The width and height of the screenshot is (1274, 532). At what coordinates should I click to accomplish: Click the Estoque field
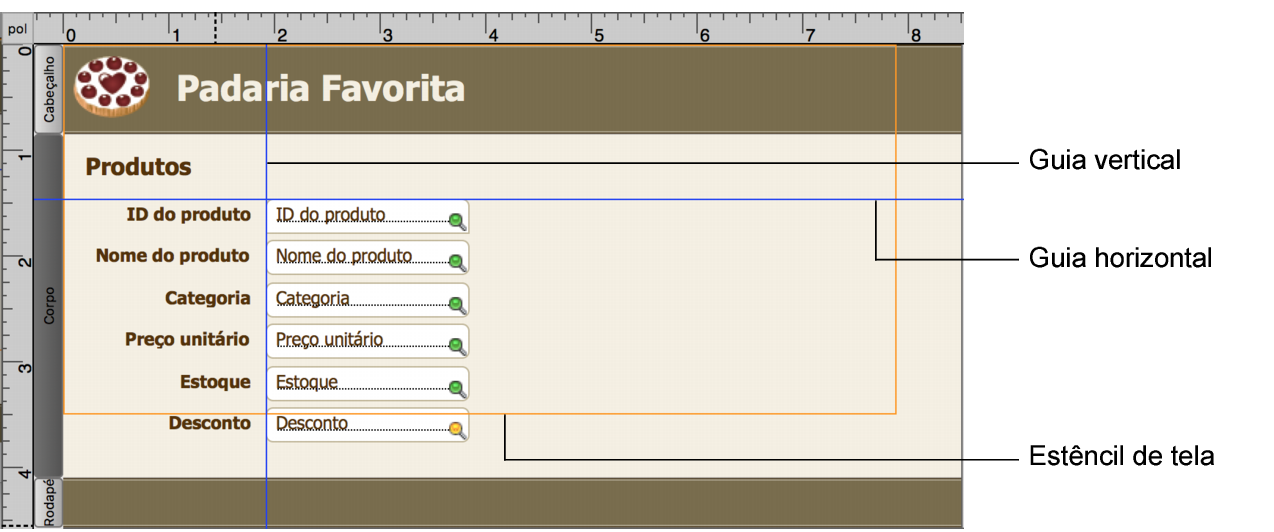pyautogui.click(x=368, y=384)
